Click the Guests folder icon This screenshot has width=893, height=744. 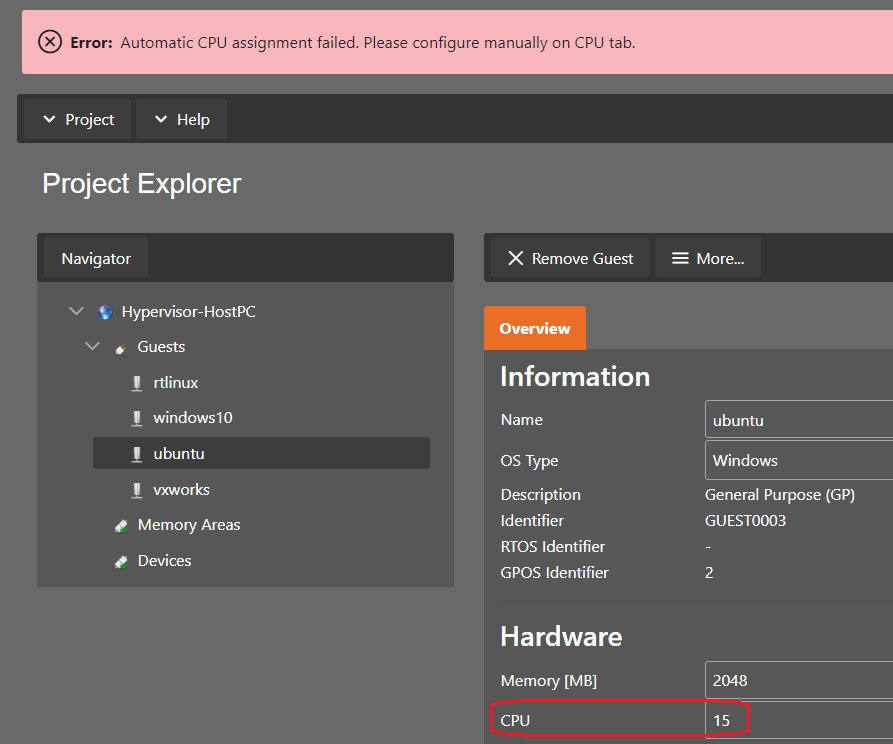[x=121, y=347]
